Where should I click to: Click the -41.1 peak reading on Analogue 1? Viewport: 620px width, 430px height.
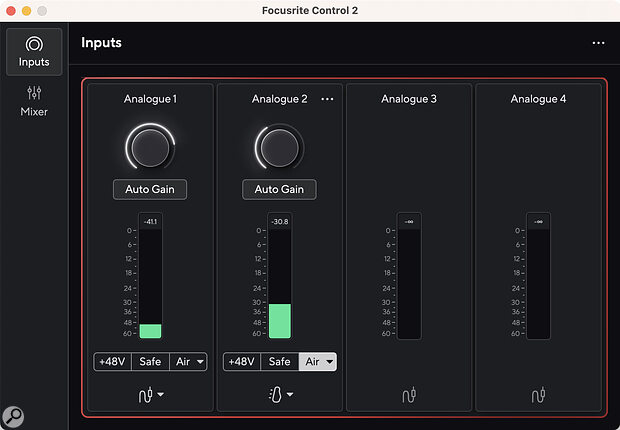(x=150, y=222)
